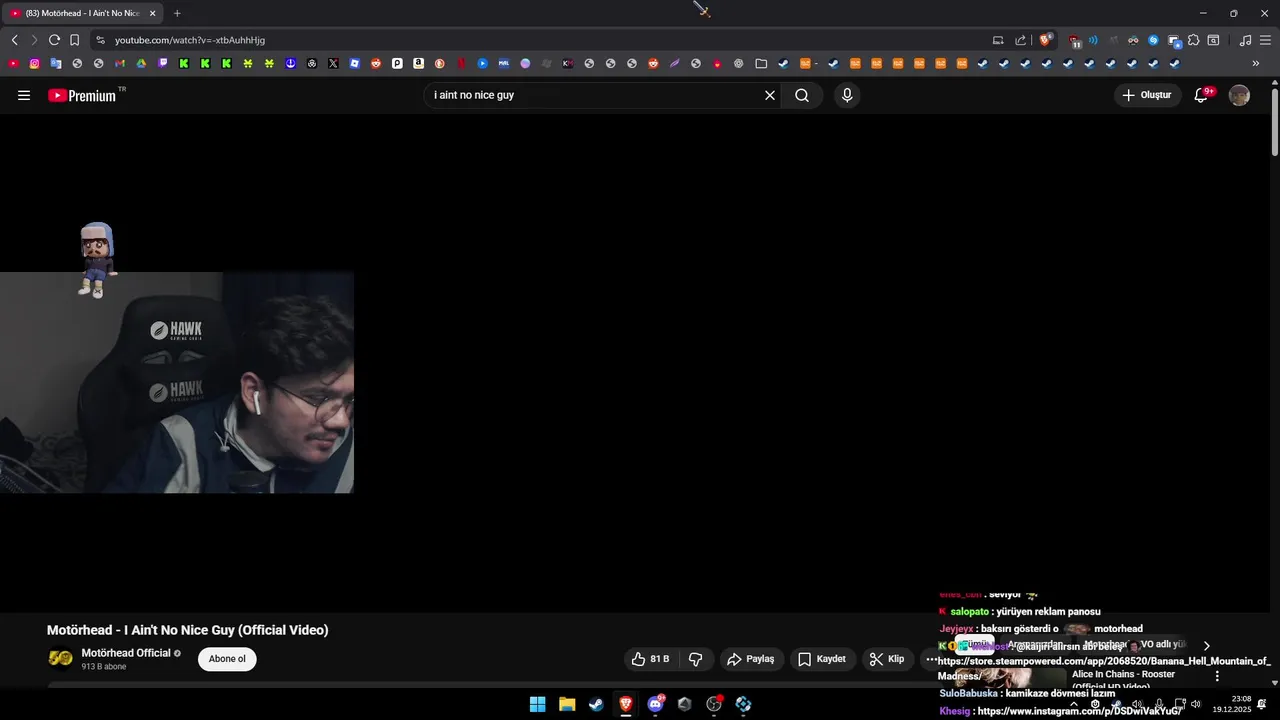Viewport: 1280px width, 720px height.
Task: Open the Oluştur create button
Action: (x=1147, y=95)
